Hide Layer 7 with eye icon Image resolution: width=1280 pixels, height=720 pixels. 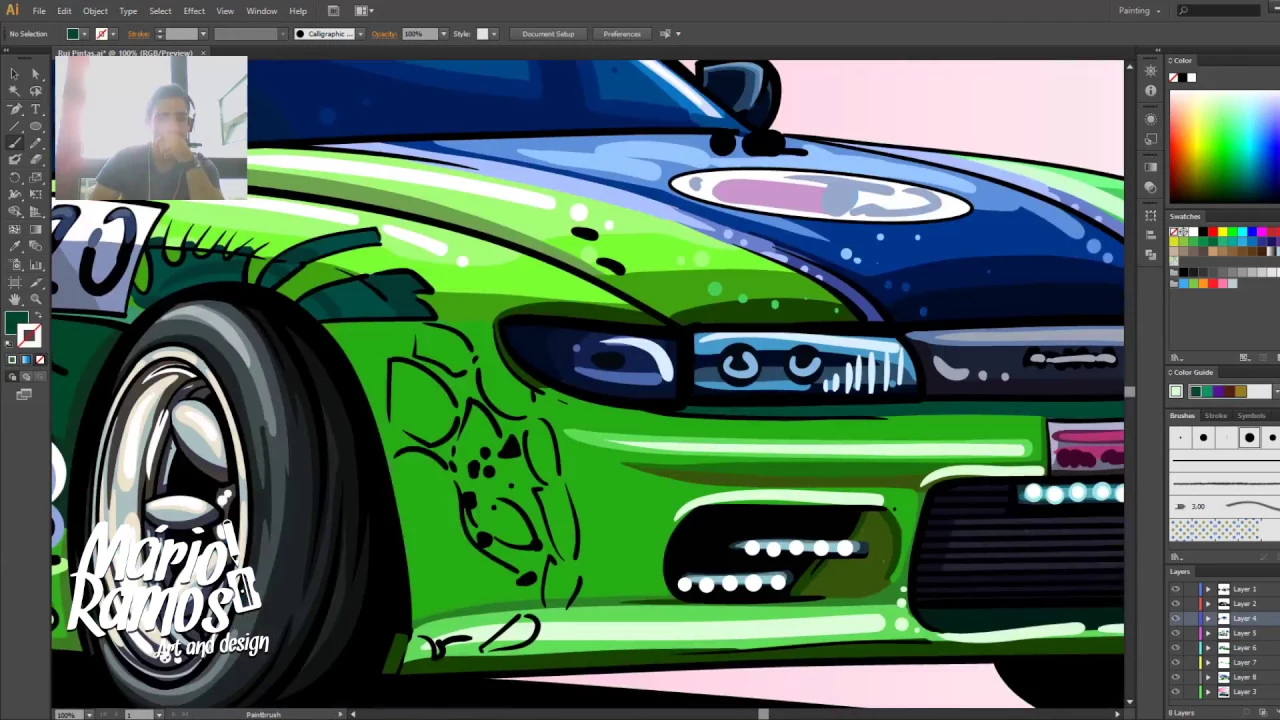click(x=1175, y=662)
